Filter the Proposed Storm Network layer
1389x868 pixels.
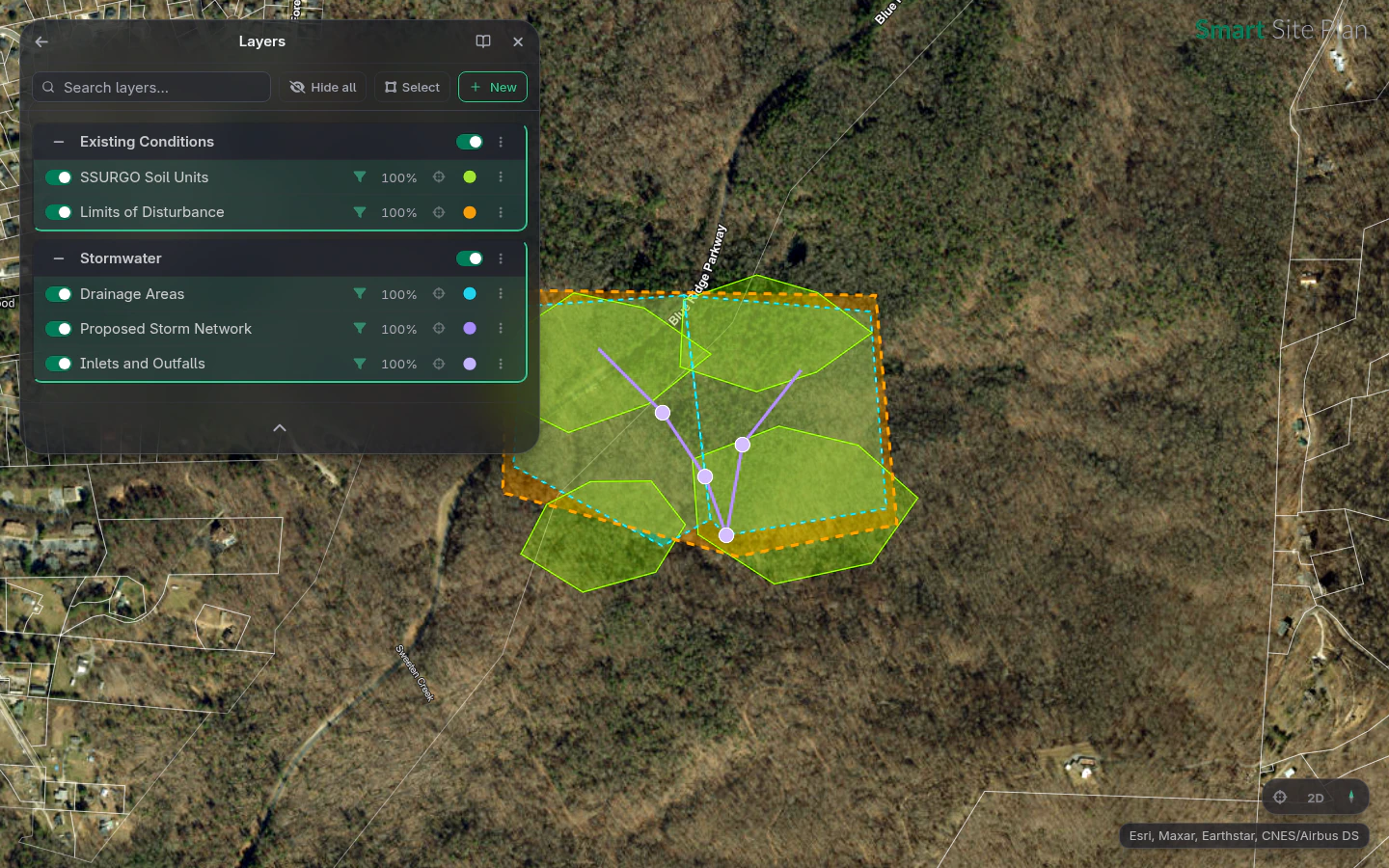(x=360, y=329)
